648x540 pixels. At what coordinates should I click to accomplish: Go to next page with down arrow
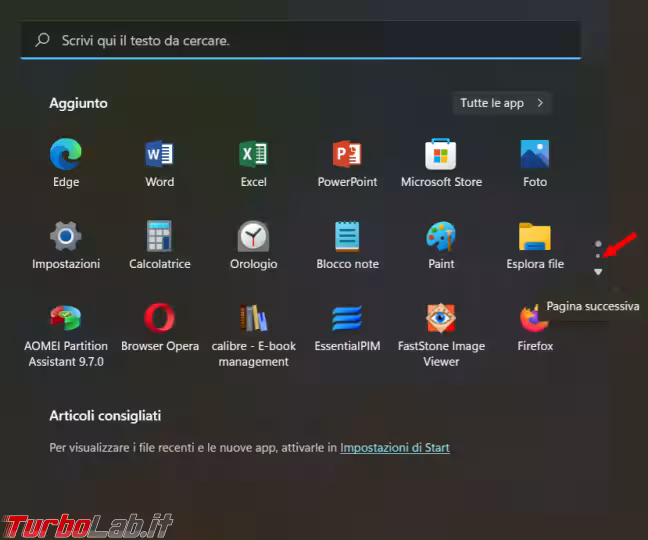[598, 271]
